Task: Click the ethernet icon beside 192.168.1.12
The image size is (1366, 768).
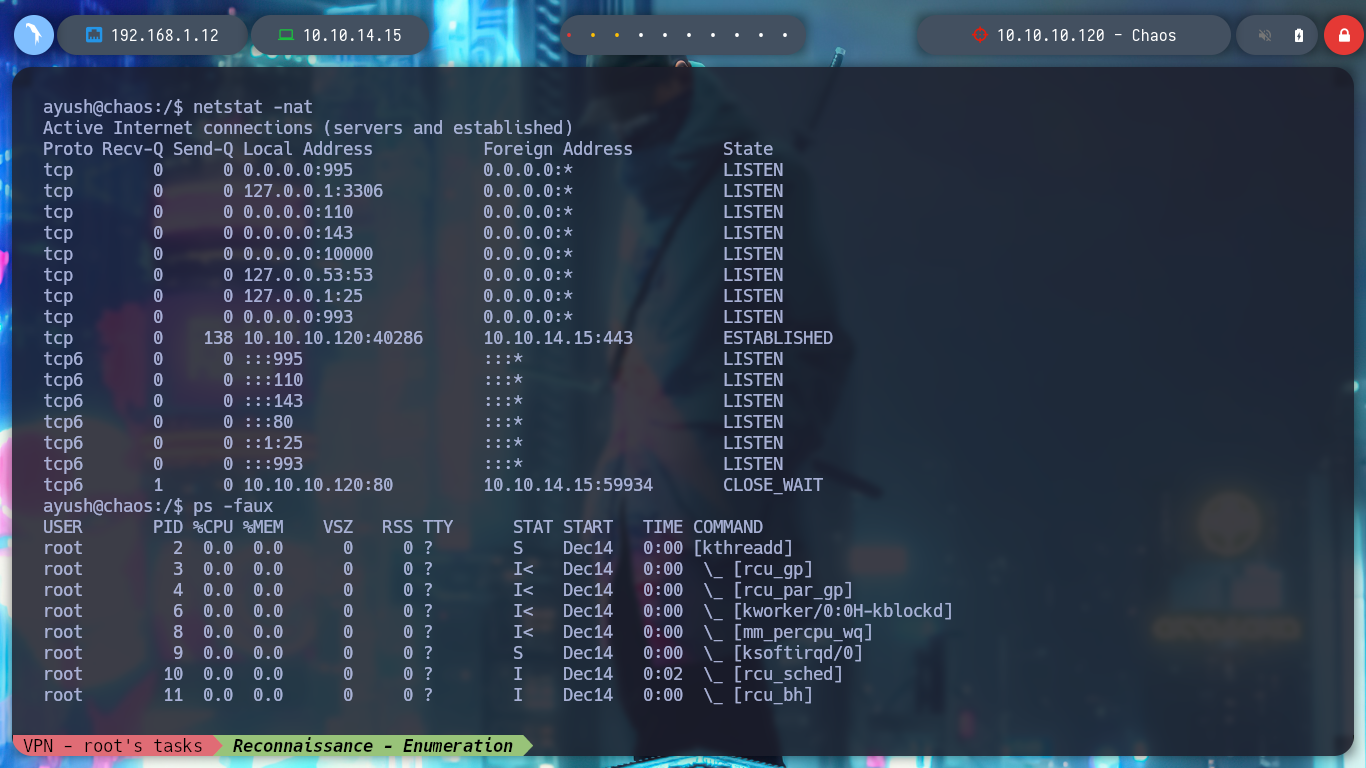Action: [x=94, y=35]
